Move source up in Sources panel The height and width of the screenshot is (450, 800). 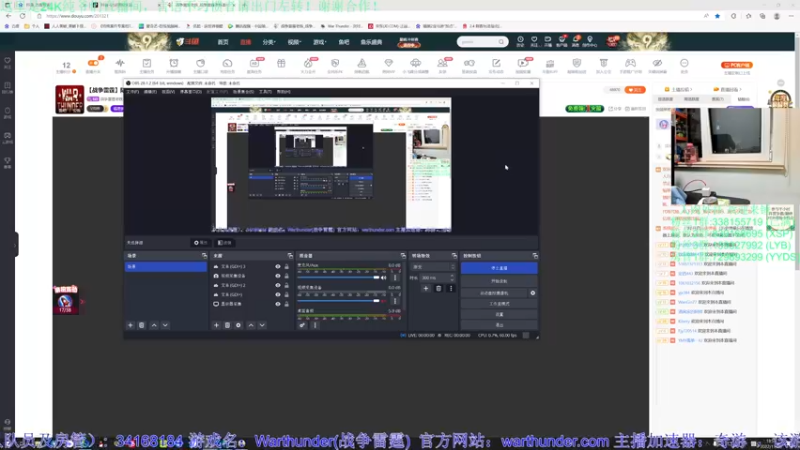click(251, 325)
